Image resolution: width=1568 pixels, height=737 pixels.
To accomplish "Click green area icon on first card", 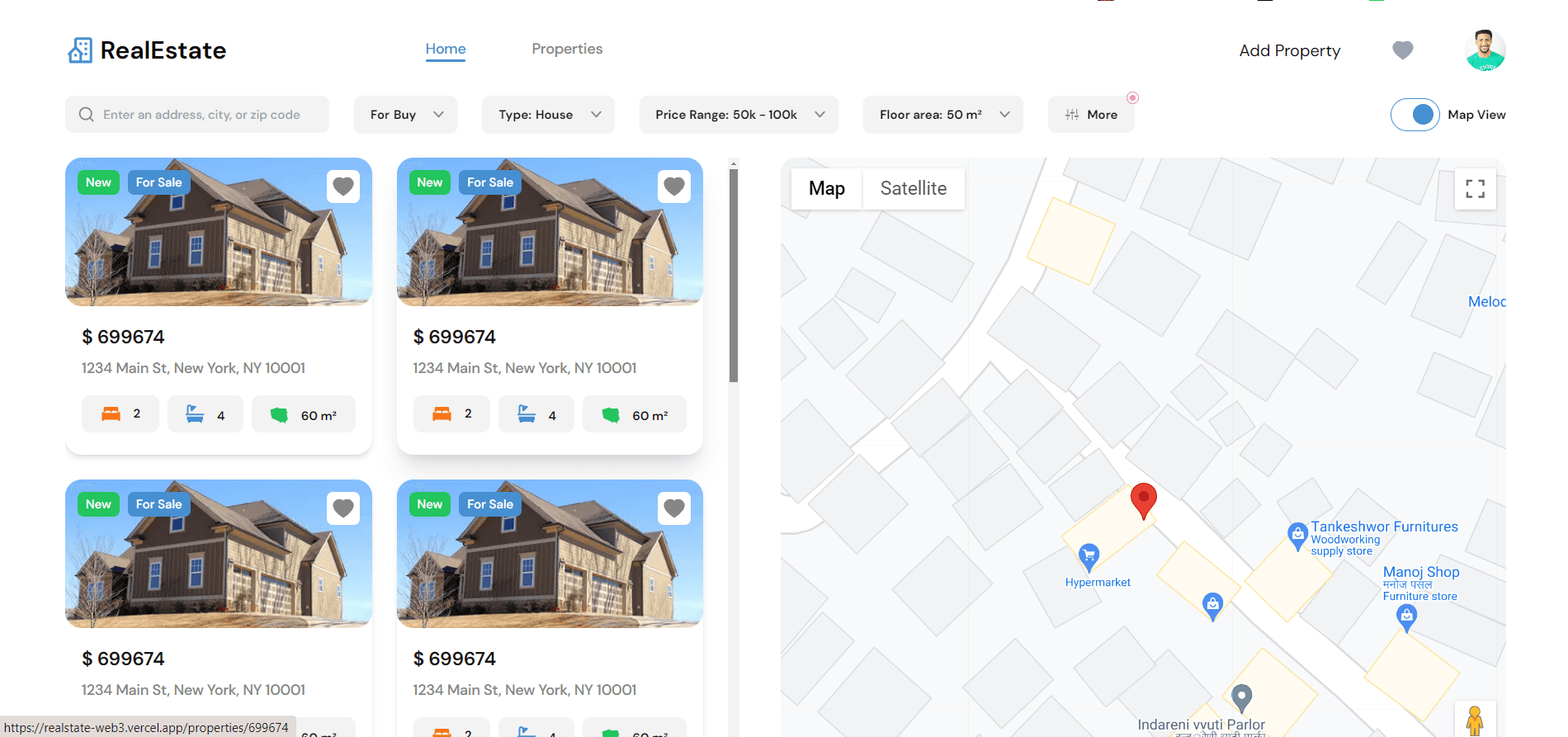I will pos(279,415).
